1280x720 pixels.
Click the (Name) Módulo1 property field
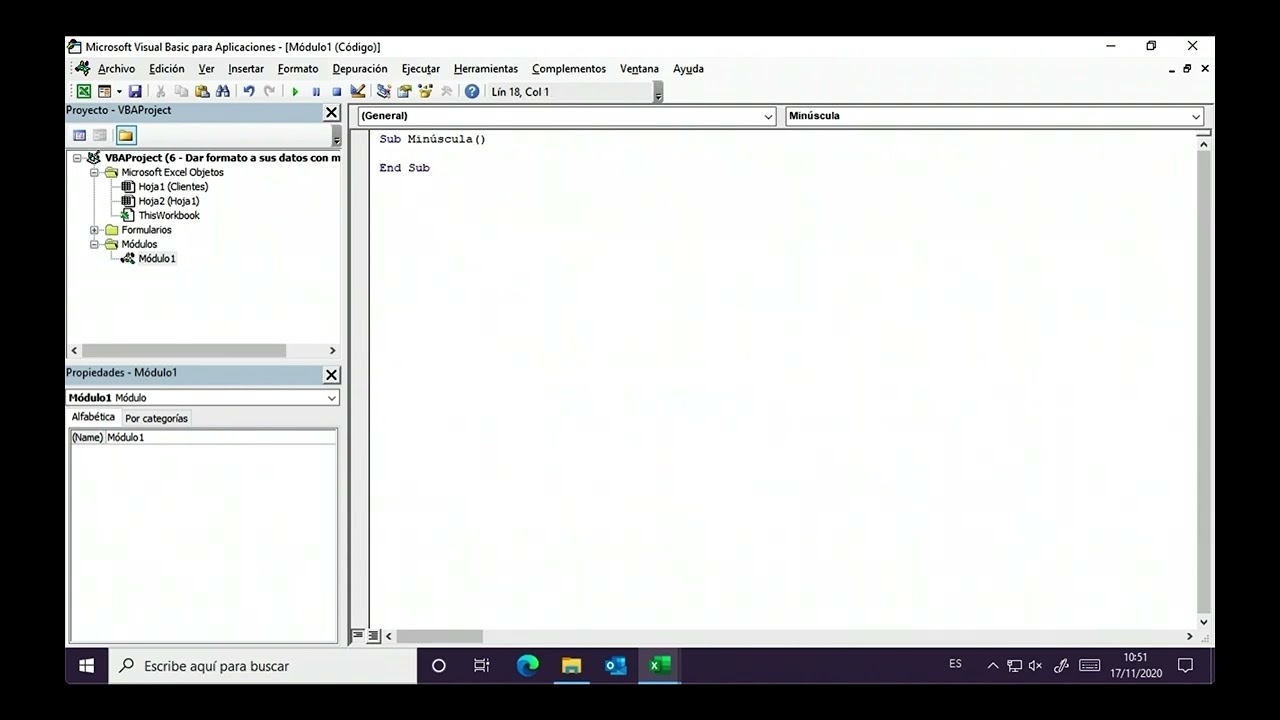[203, 437]
